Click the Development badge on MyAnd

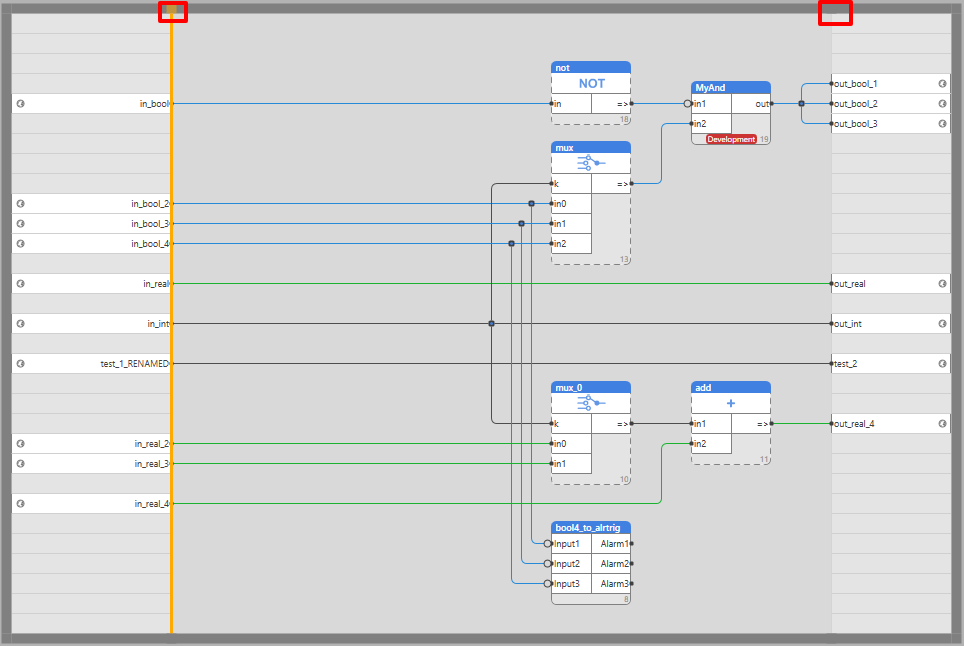pyautogui.click(x=731, y=140)
